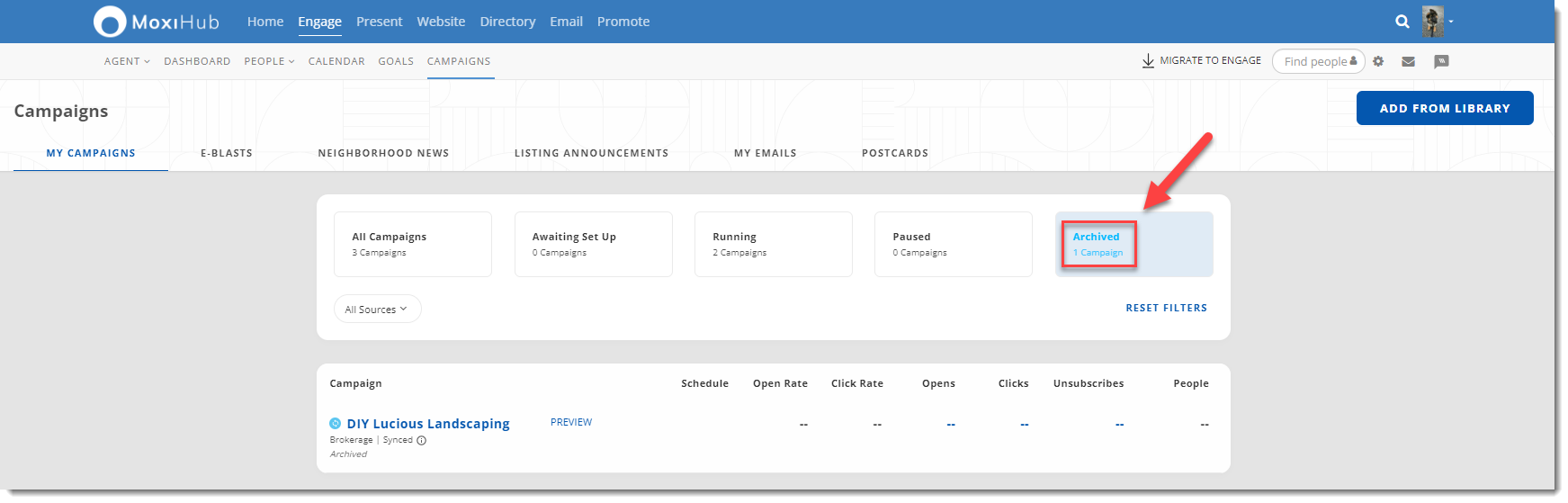Click the Synced info icon
This screenshot has width=1568, height=503.
click(422, 440)
